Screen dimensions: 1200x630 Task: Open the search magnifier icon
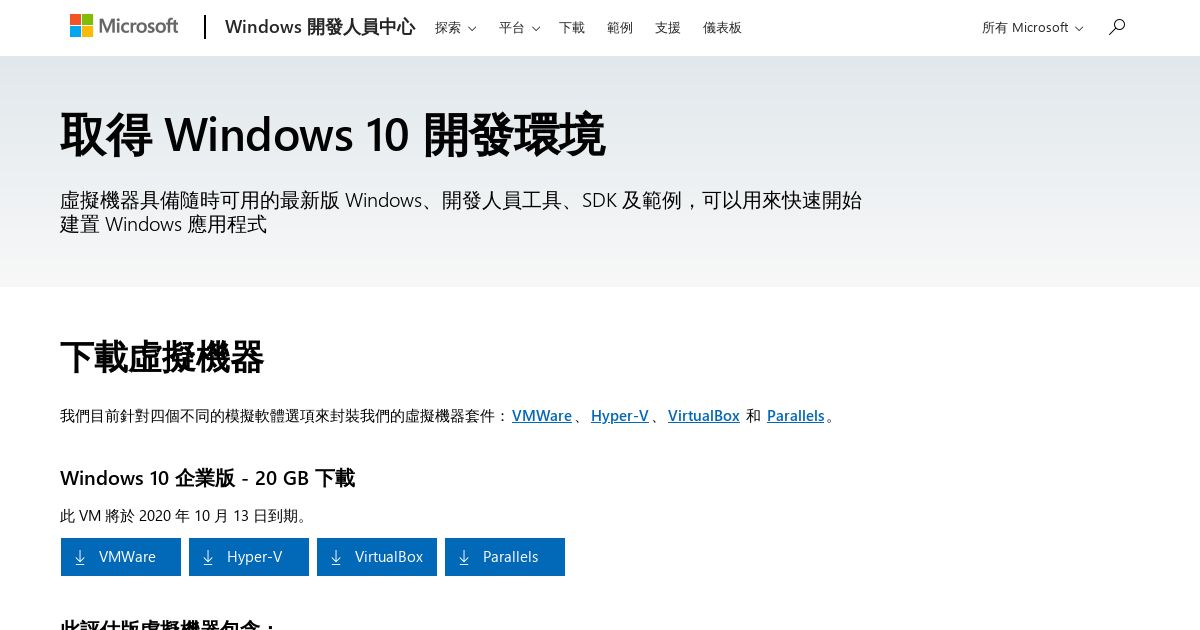pos(1117,27)
